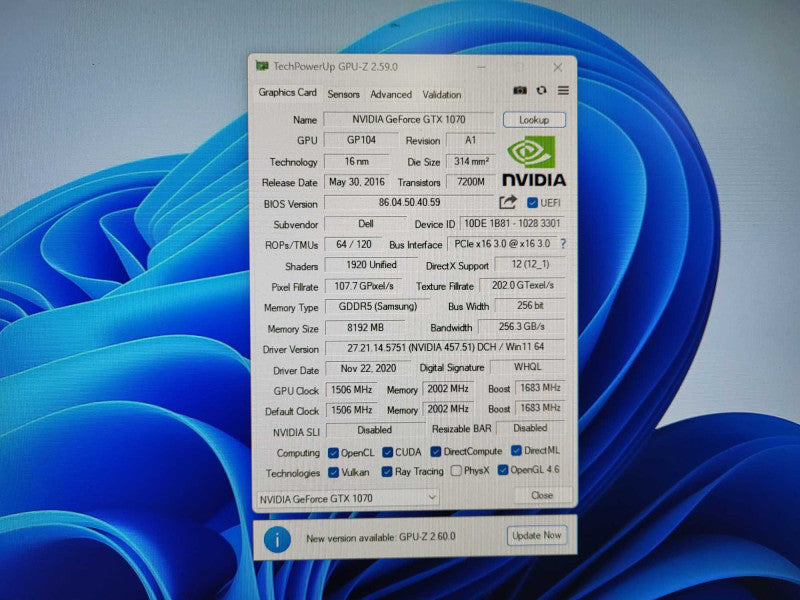This screenshot has width=800, height=600.
Task: Click the GPU-Z app icon in title bar
Action: (x=262, y=66)
